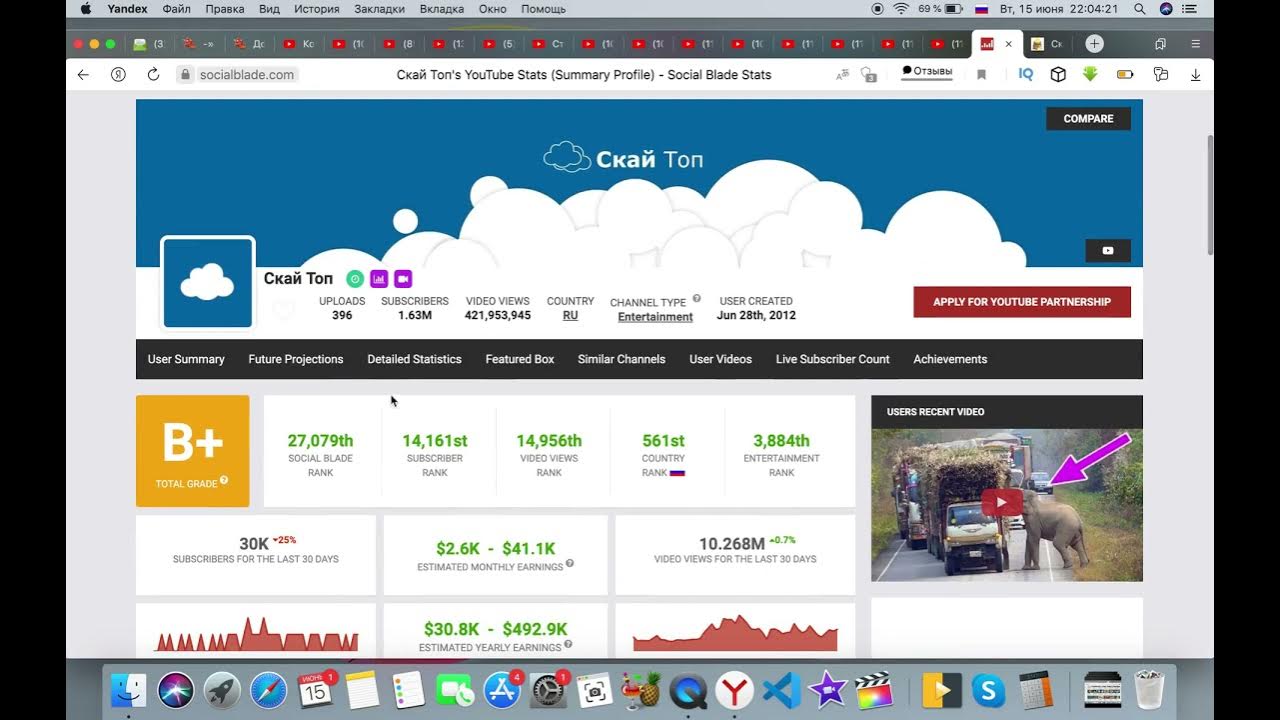Image resolution: width=1280 pixels, height=720 pixels.
Task: Click the socialblade.com address field
Action: pyautogui.click(x=247, y=74)
